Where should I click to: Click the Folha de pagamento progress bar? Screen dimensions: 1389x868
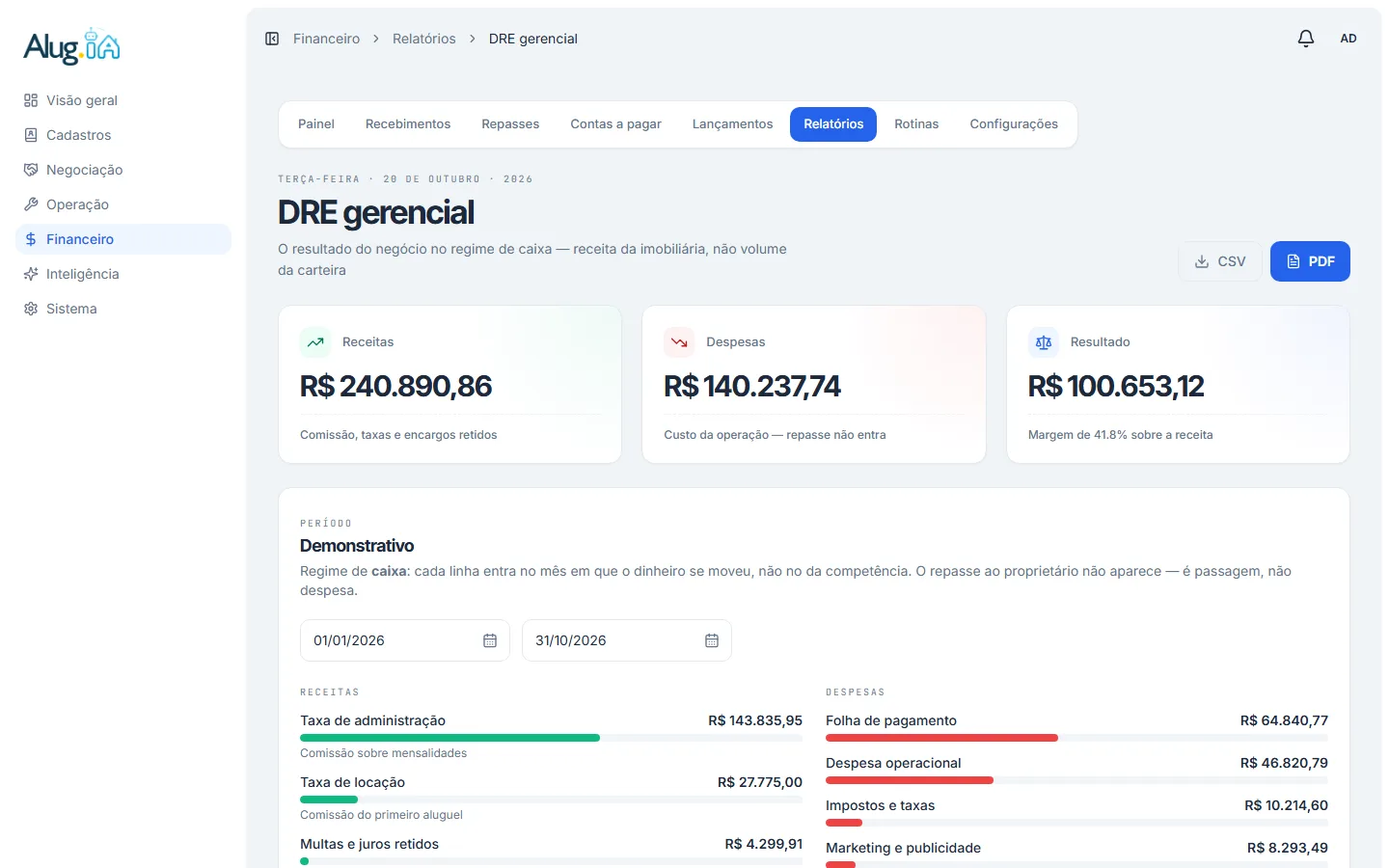pos(1076,738)
